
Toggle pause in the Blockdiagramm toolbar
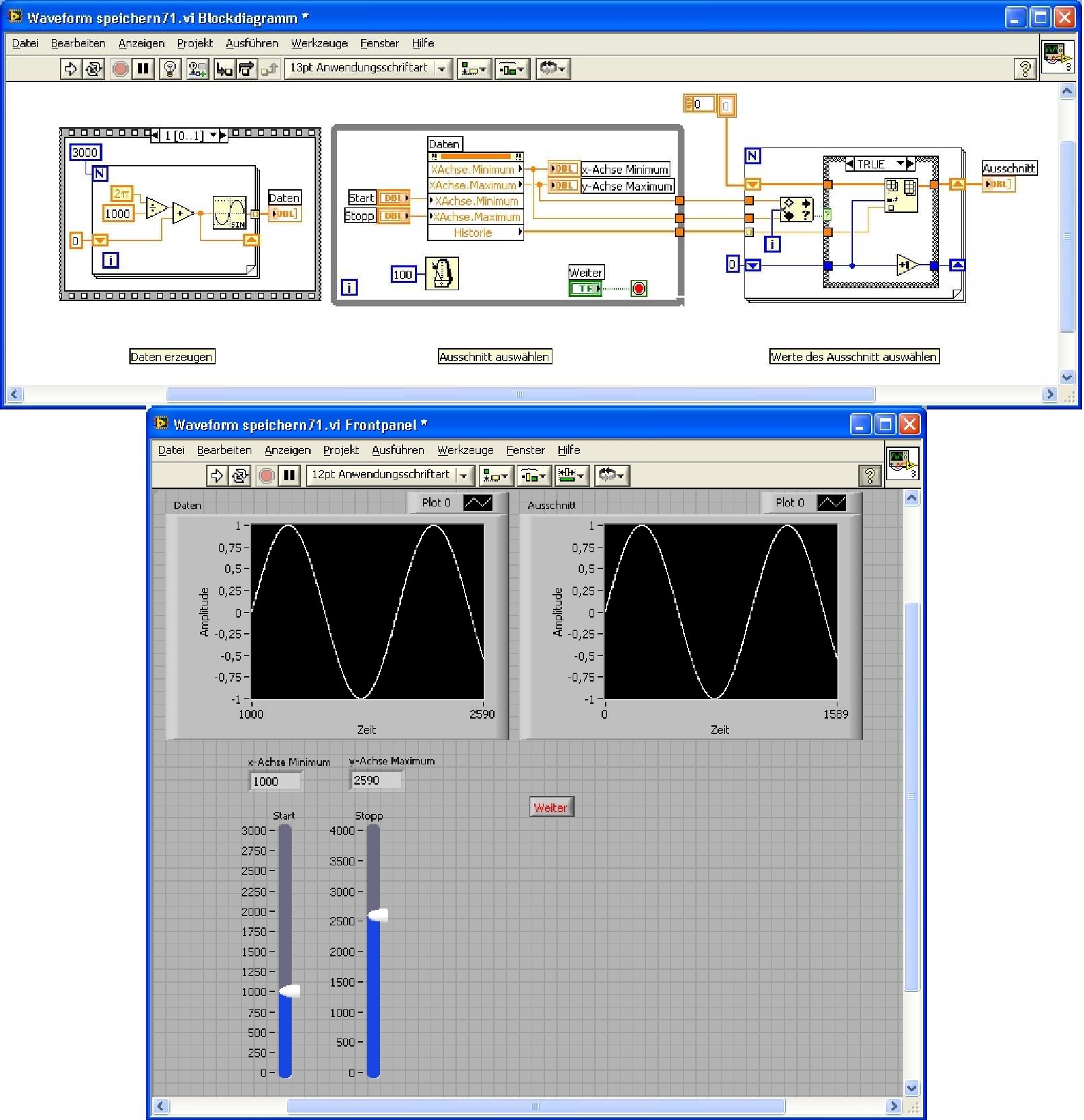click(x=144, y=69)
